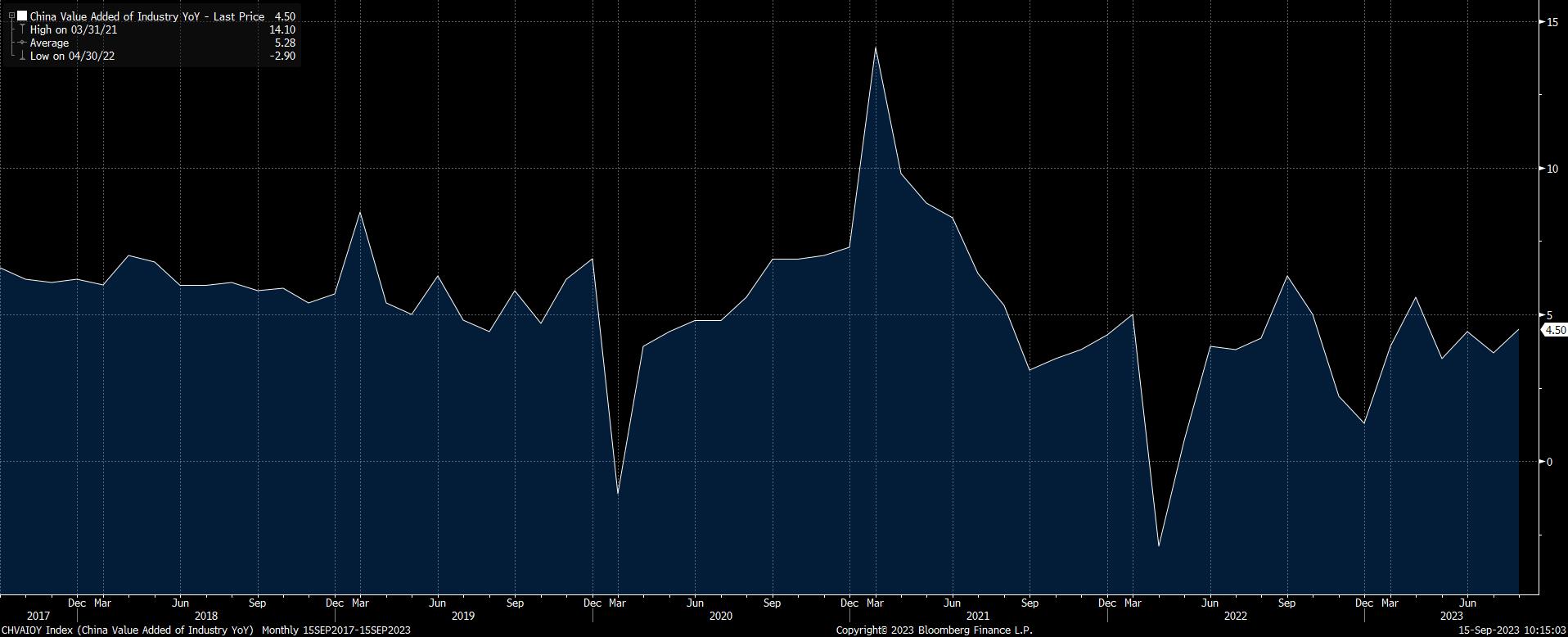Click the y-axis label 0
The height and width of the screenshot is (637, 1568).
click(1549, 462)
